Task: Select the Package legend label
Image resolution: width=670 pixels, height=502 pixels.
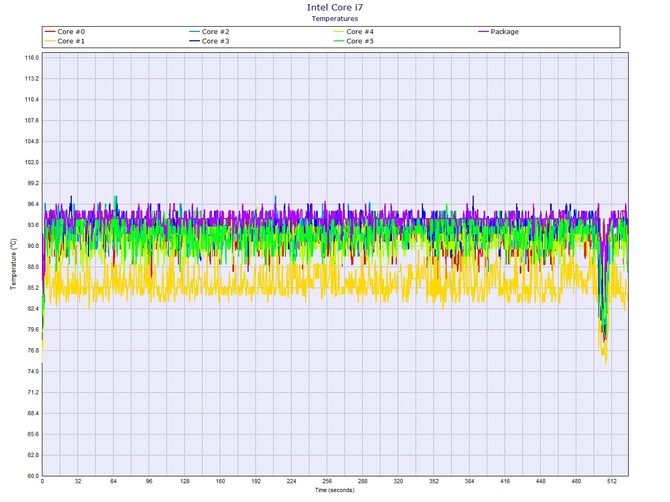Action: 505,32
